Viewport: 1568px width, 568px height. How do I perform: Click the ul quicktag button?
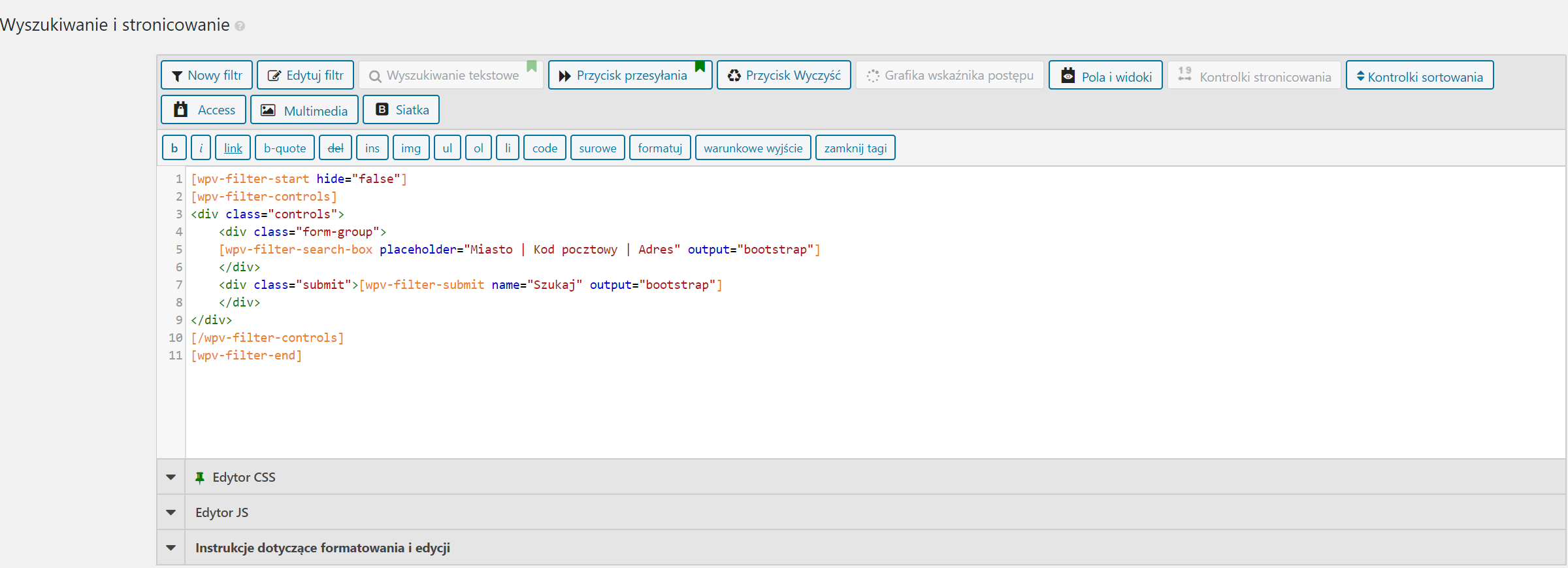(448, 148)
